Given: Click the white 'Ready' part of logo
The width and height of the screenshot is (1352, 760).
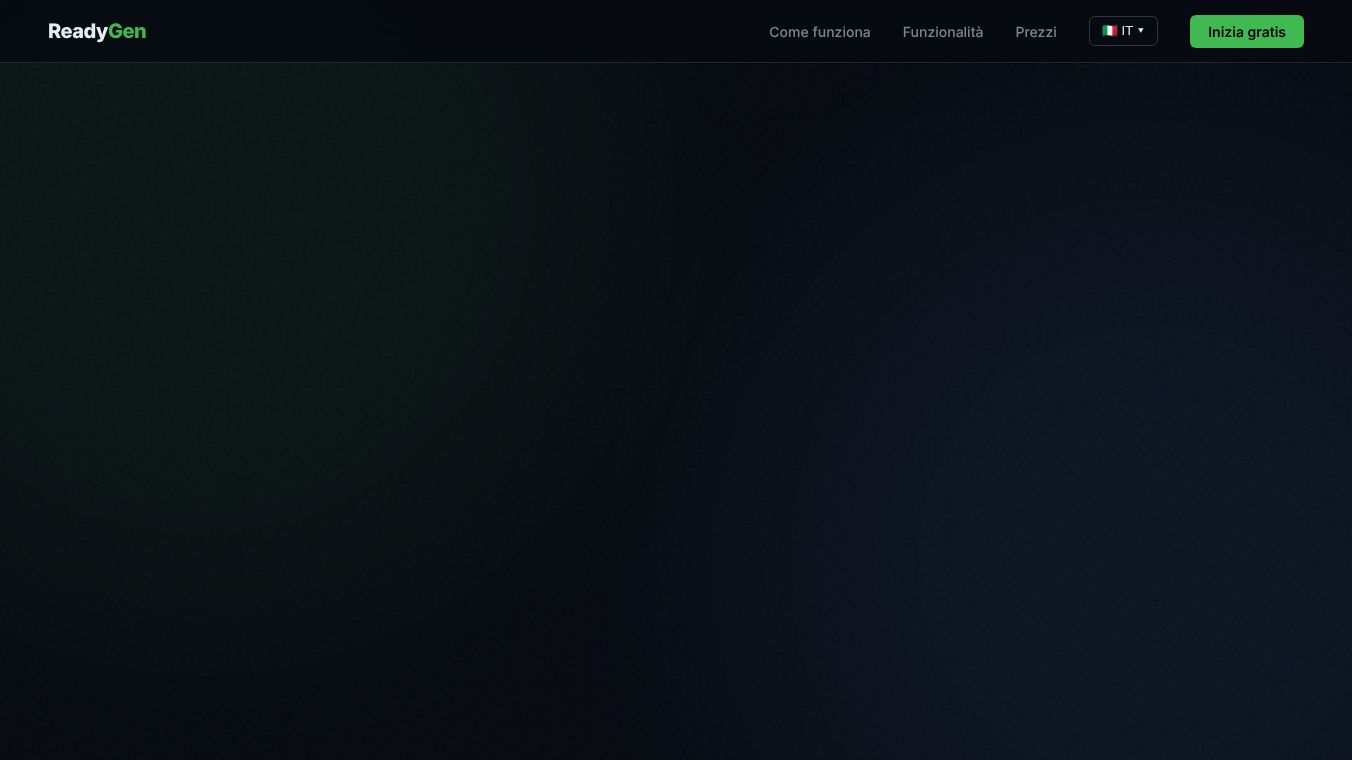Looking at the screenshot, I should [78, 32].
